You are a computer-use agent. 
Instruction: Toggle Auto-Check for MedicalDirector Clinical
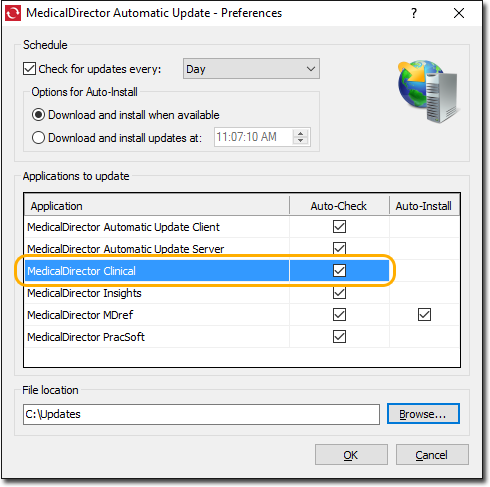(339, 270)
